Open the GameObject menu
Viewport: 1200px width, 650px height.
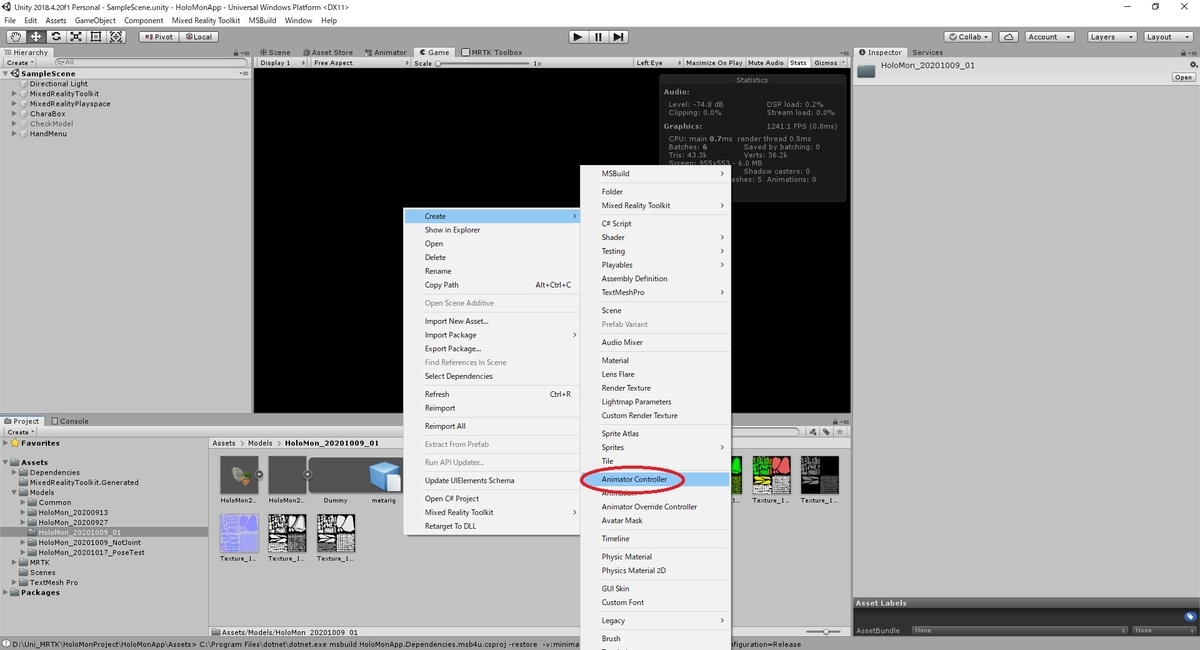(x=95, y=20)
